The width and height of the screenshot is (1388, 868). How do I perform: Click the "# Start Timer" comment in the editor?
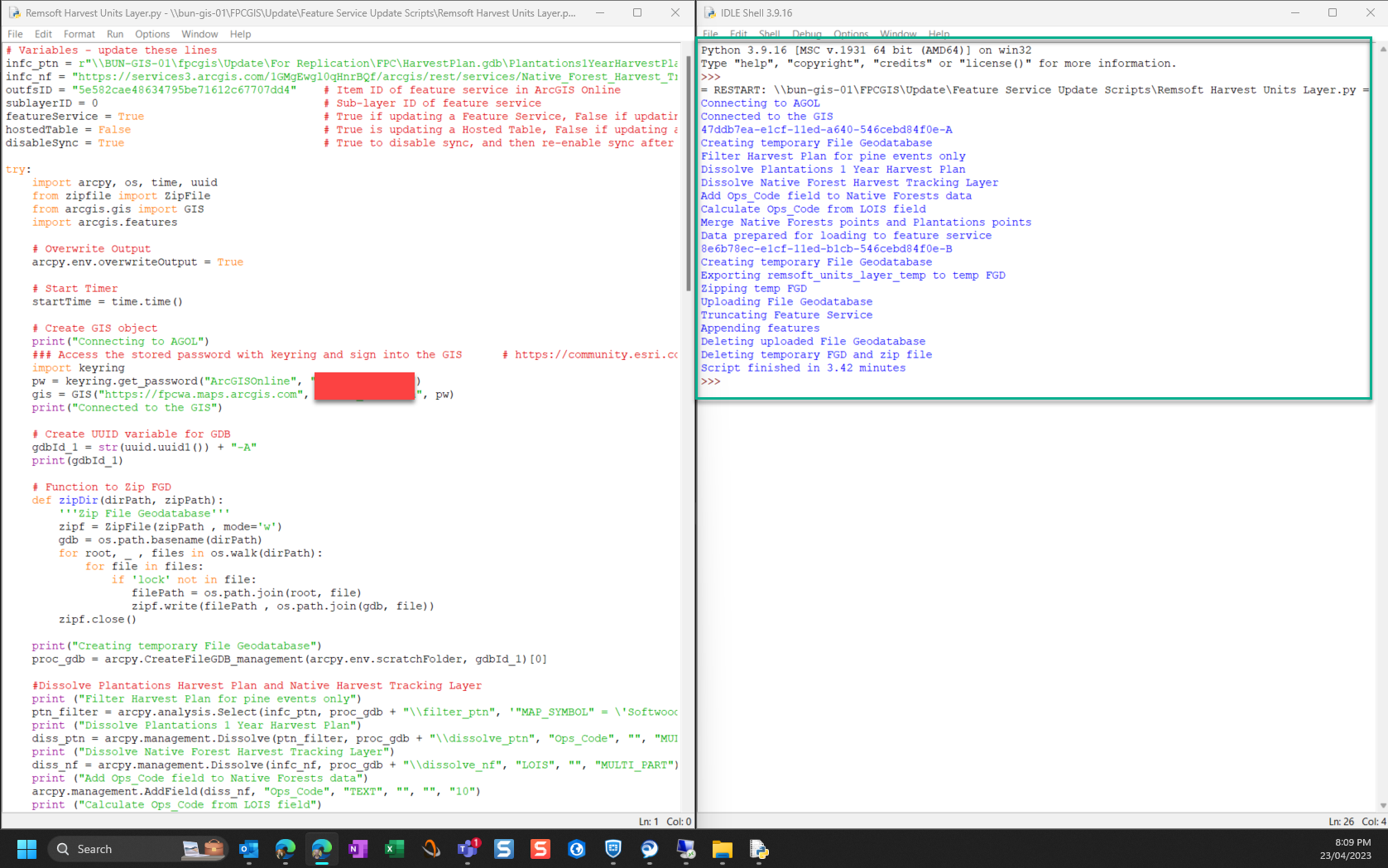click(74, 289)
